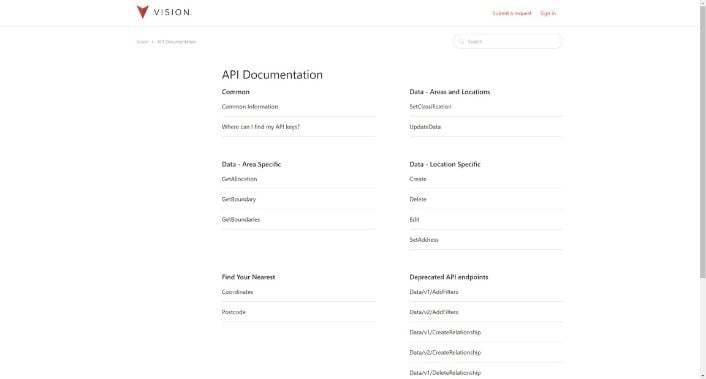Open GetBoundaries article
The width and height of the screenshot is (706, 379).
(241, 220)
